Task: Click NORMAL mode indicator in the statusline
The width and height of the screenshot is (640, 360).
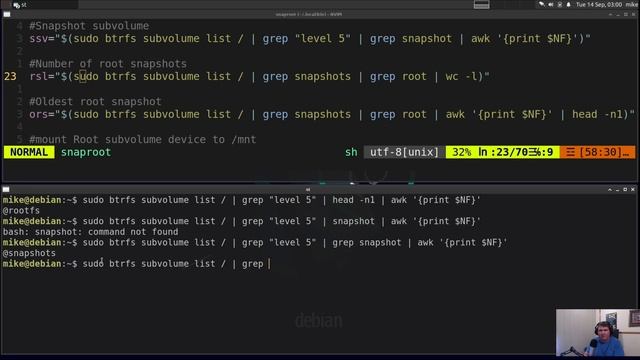Action: [x=29, y=152]
